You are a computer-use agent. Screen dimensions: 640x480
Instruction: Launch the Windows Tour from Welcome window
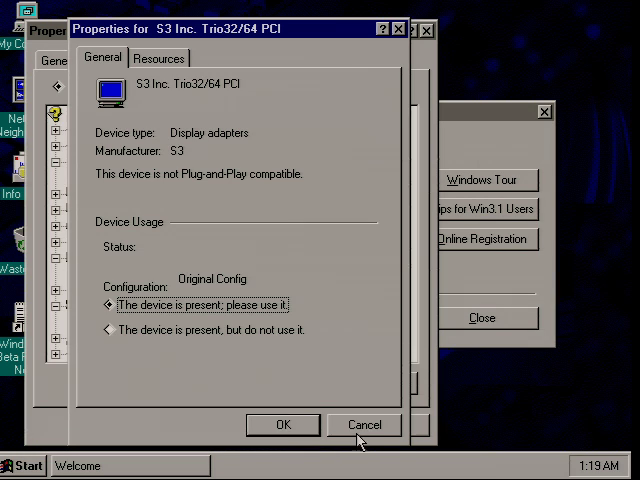(488, 180)
